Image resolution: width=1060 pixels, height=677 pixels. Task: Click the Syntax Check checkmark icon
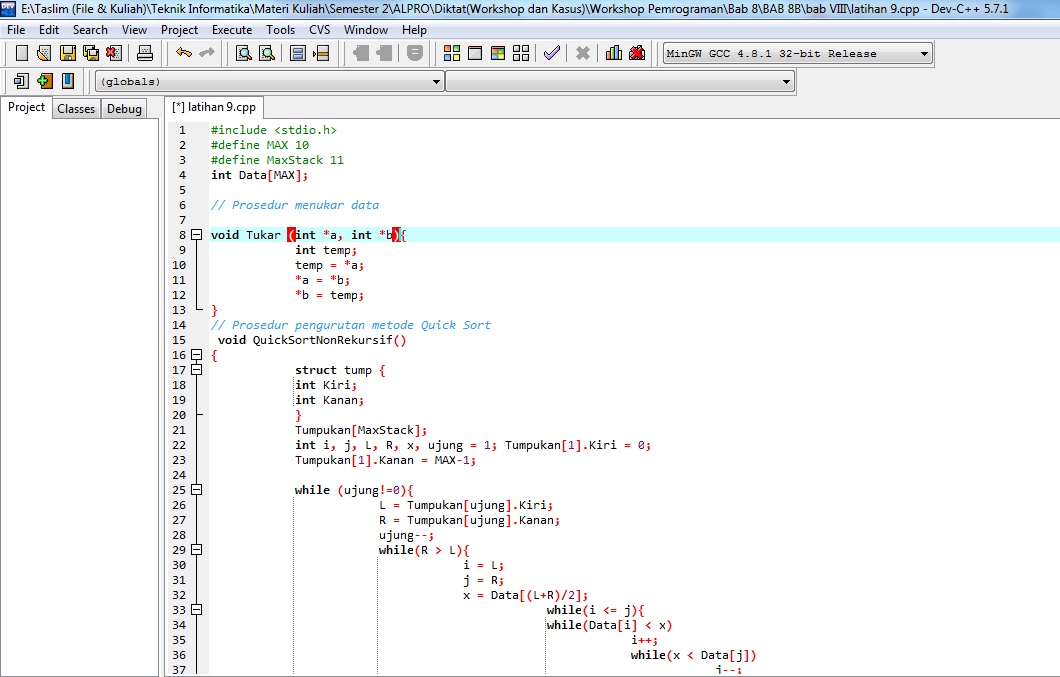point(551,53)
